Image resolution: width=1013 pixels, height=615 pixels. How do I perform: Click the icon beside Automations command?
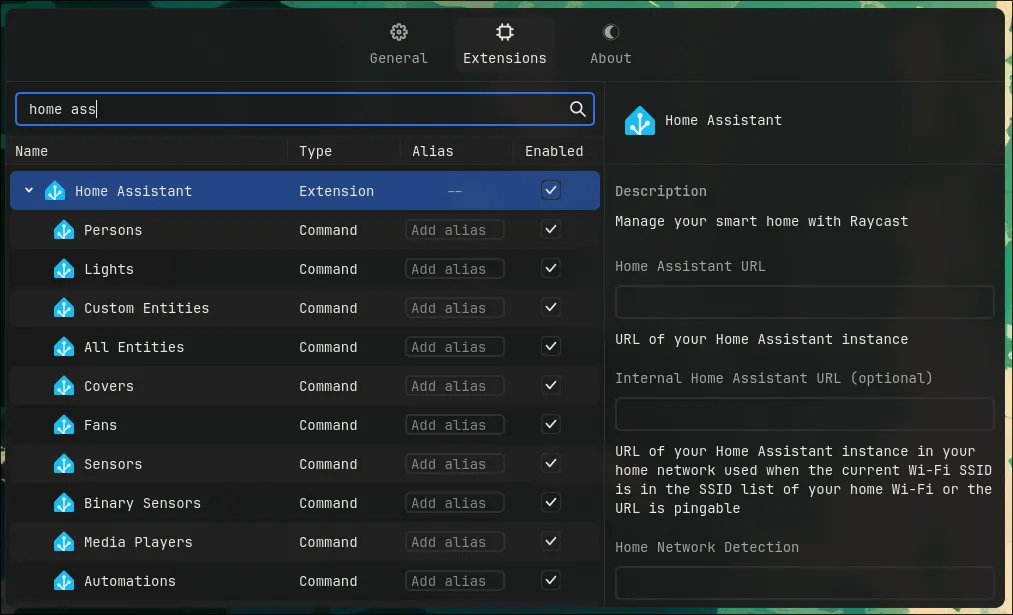click(x=64, y=581)
